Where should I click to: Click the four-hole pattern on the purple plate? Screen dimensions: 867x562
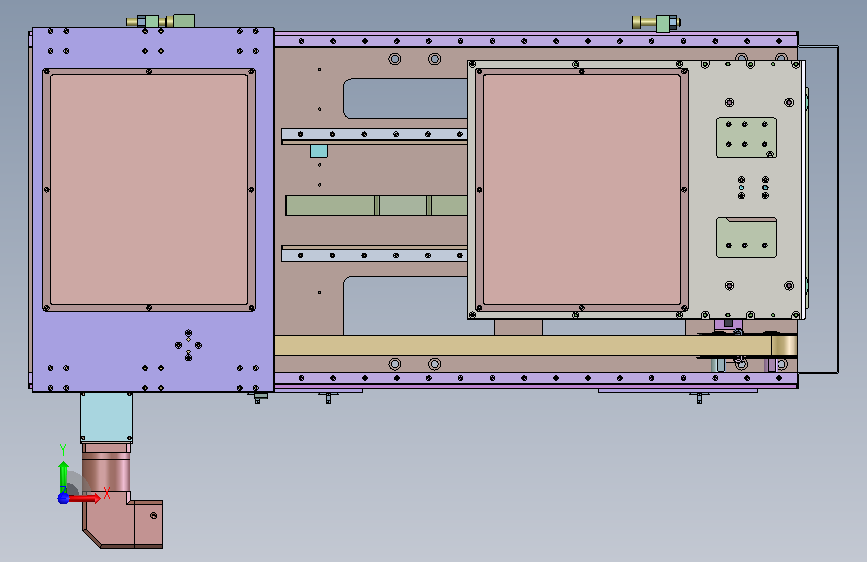click(188, 345)
